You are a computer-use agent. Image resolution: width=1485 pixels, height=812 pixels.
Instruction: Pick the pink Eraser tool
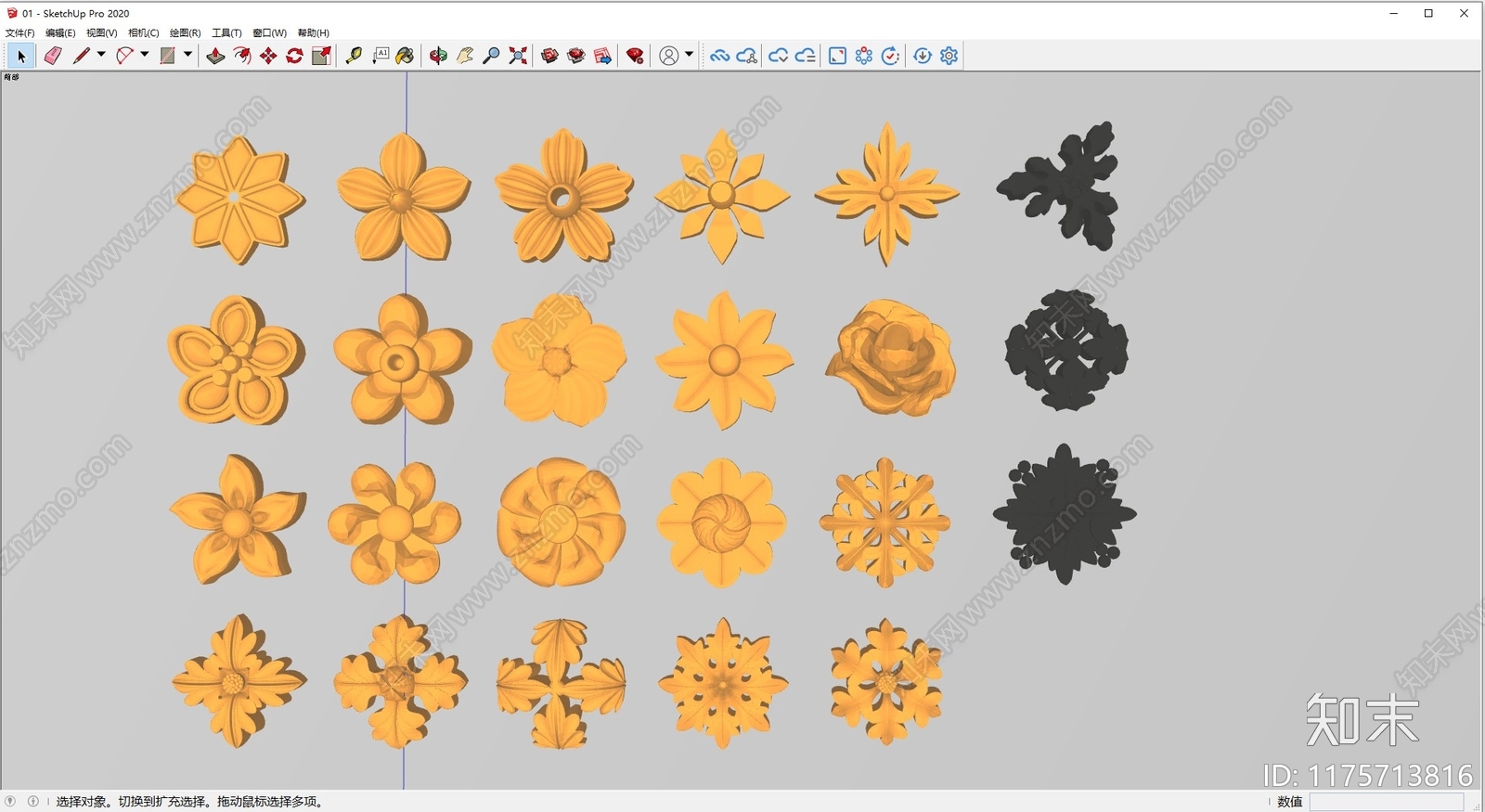point(53,57)
